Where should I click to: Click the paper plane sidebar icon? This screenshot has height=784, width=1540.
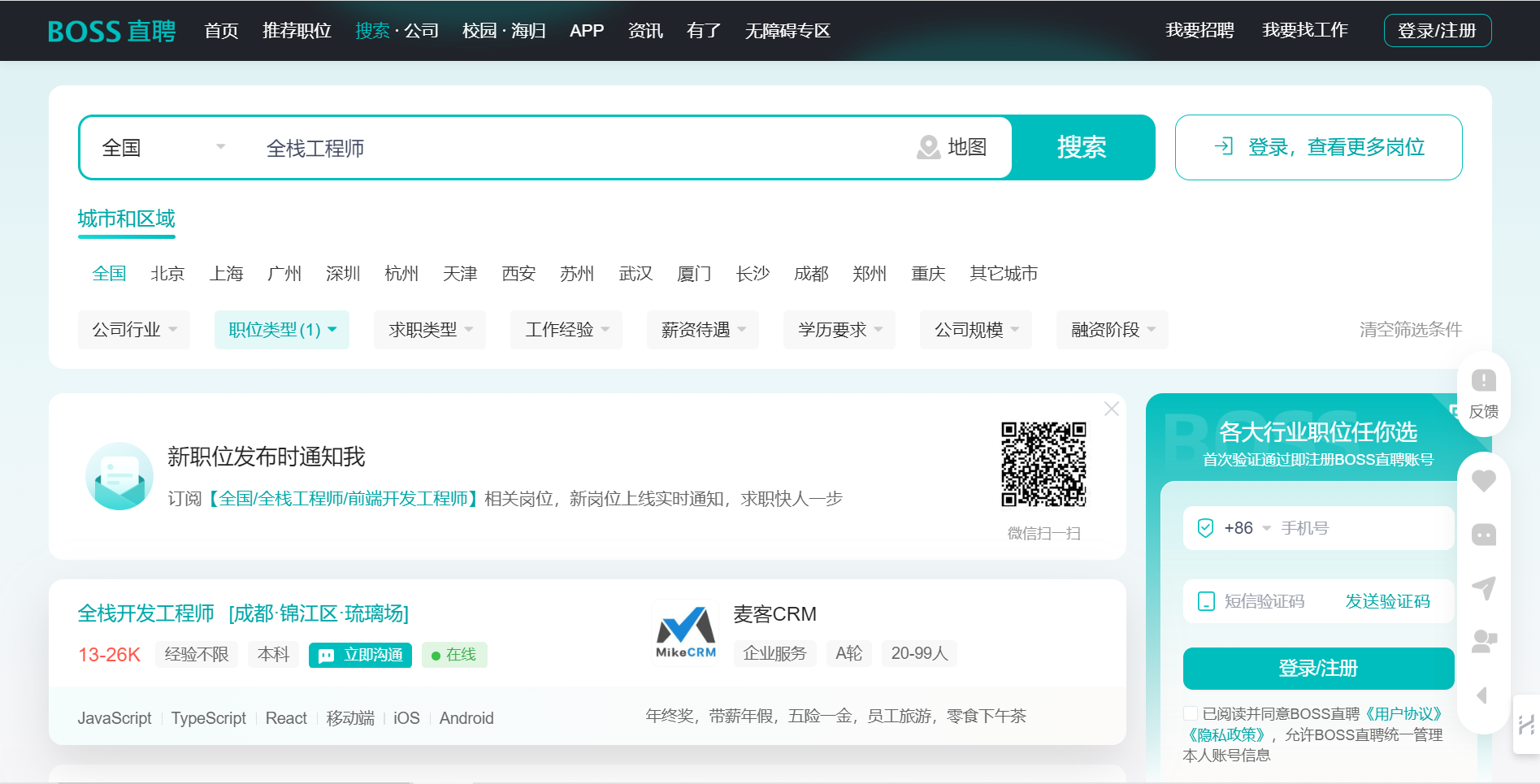pyautogui.click(x=1484, y=587)
